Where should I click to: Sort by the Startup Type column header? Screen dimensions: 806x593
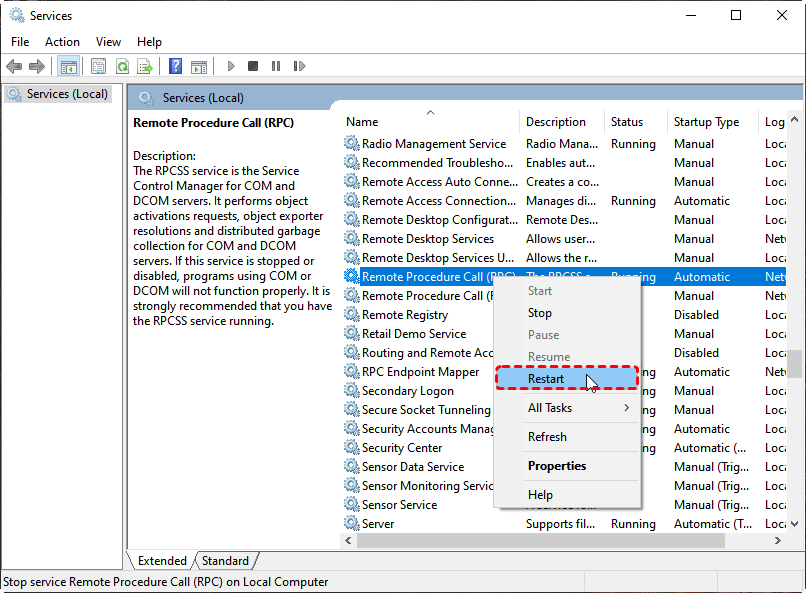pyautogui.click(x=706, y=122)
